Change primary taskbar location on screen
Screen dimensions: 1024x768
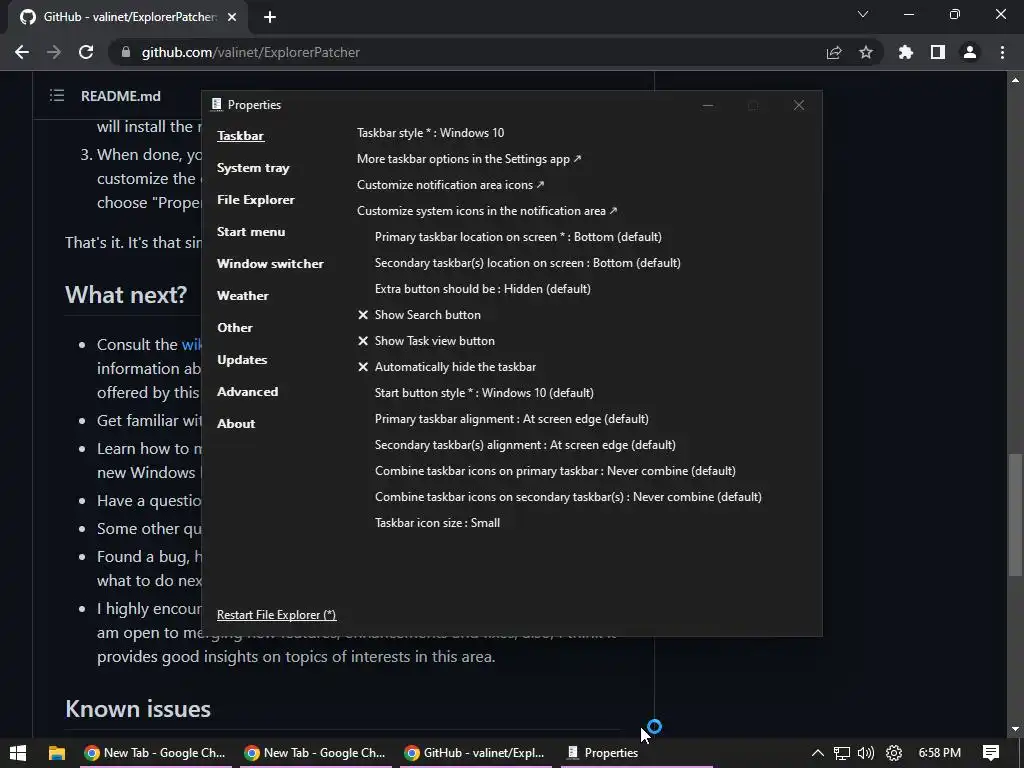[x=518, y=237]
